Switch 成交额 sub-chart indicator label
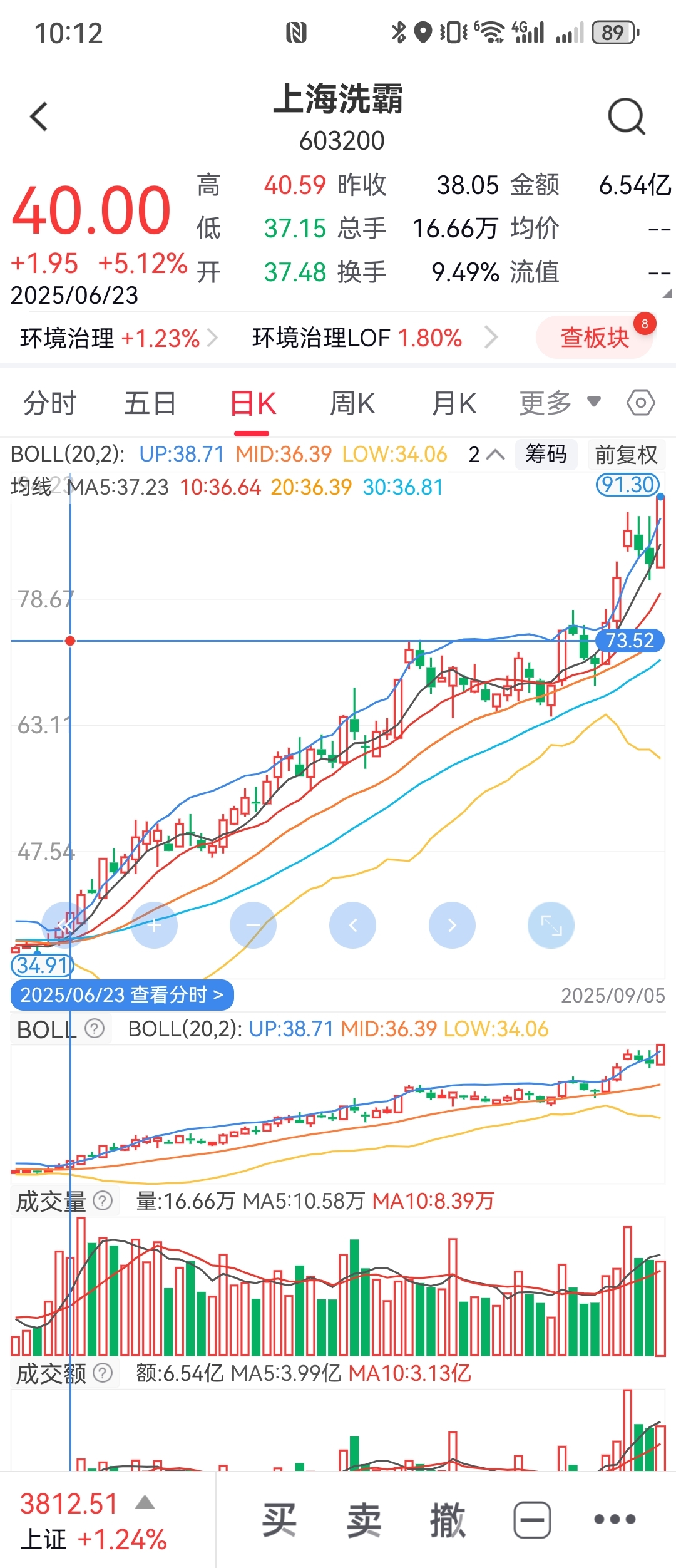Image resolution: width=676 pixels, height=1568 pixels. point(50,1374)
